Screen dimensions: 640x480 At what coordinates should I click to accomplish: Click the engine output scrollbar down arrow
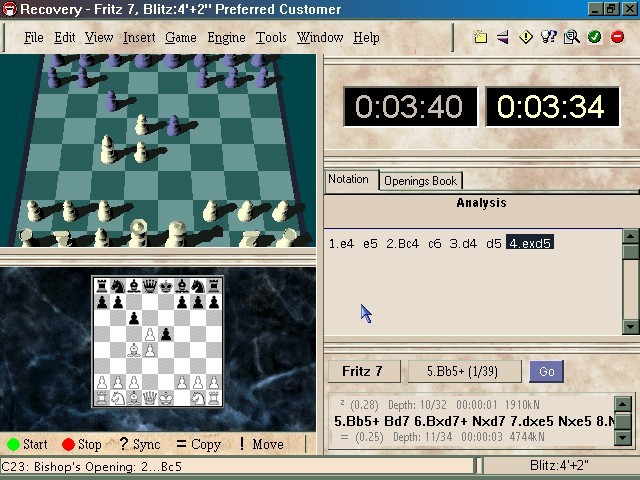click(x=623, y=438)
